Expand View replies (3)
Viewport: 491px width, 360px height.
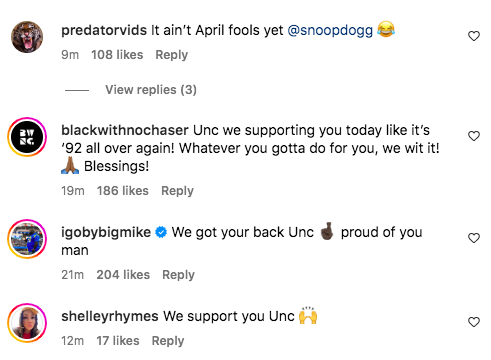pos(151,90)
